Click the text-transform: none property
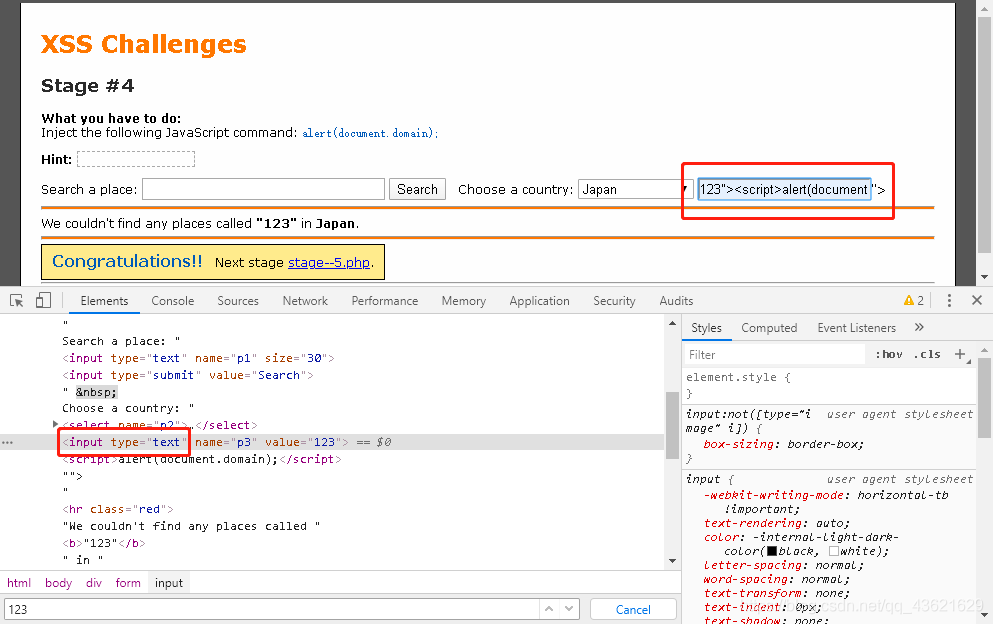The height and width of the screenshot is (624, 993). [776, 593]
